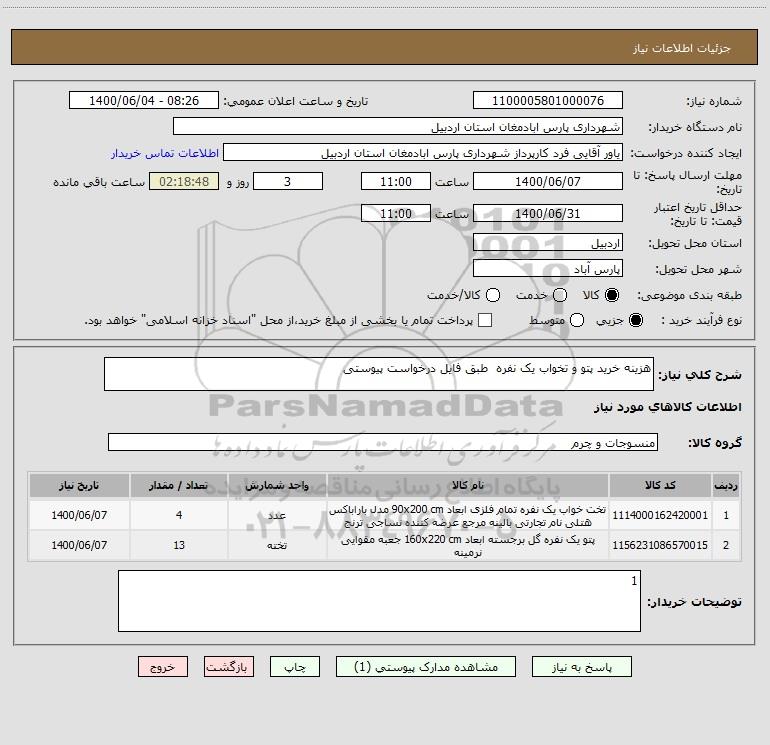Select the خدمت radio button
This screenshot has height=745, width=770.
point(560,295)
